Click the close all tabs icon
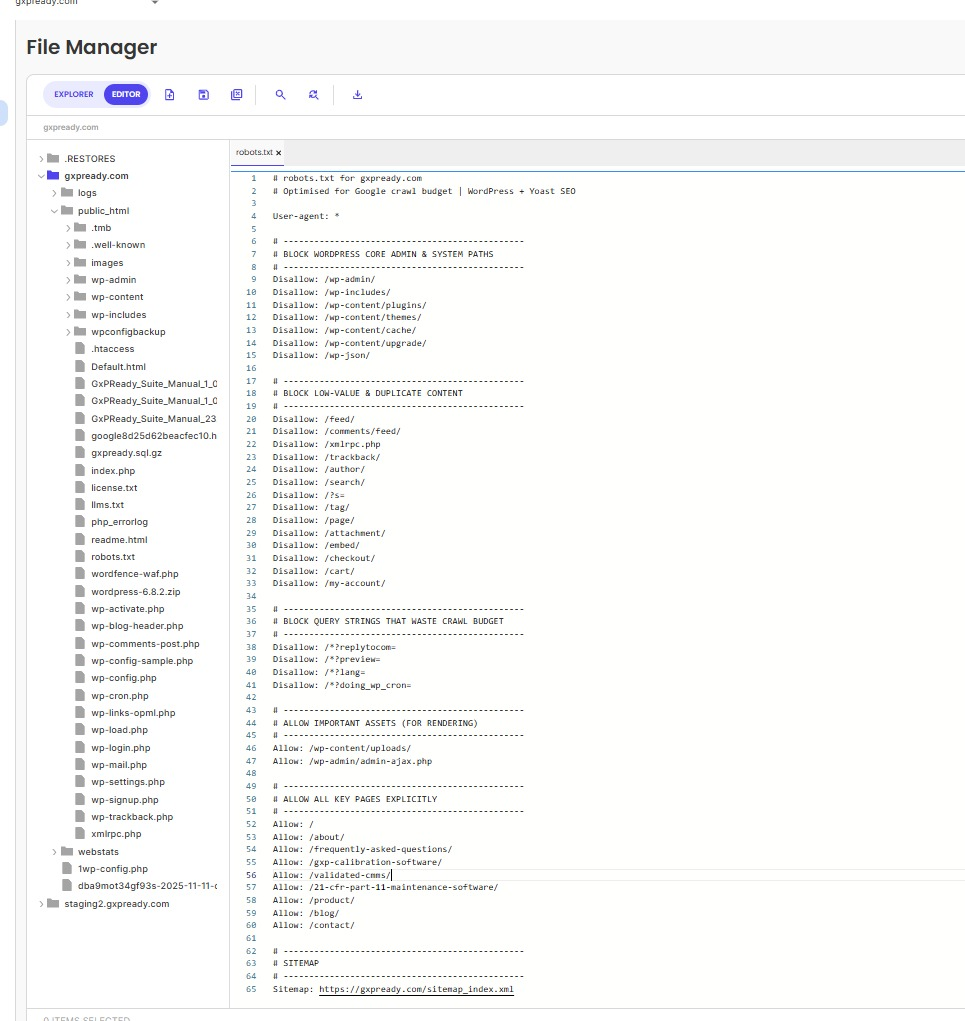 [x=236, y=95]
